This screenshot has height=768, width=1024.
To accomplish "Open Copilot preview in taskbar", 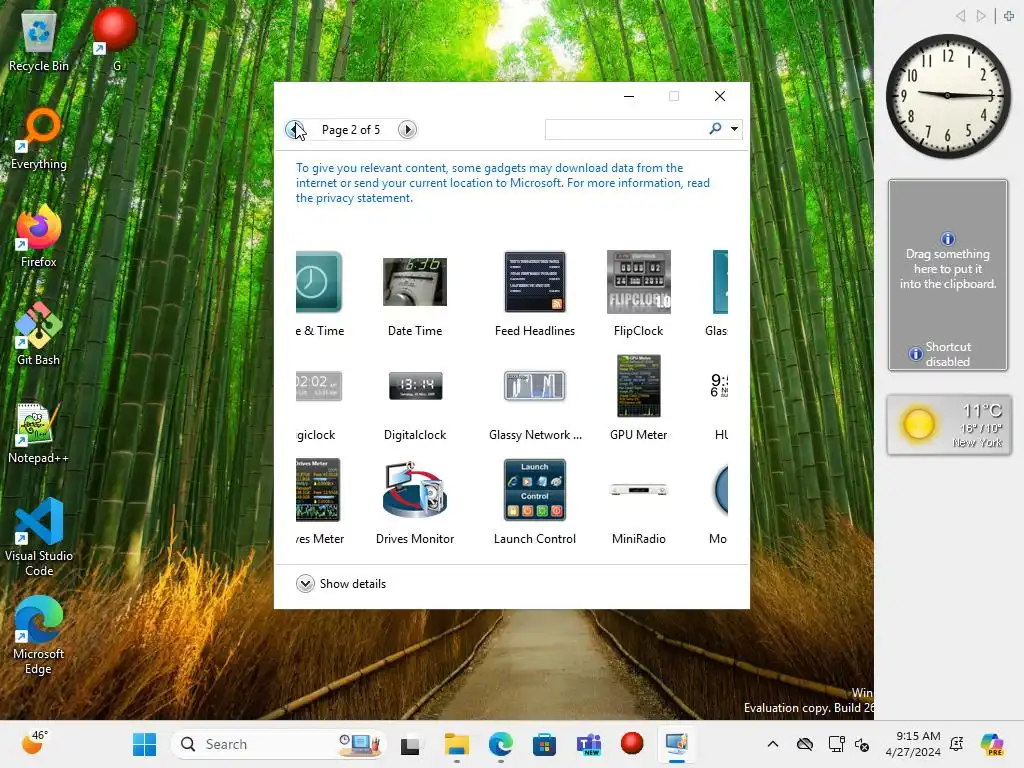I will [x=992, y=744].
